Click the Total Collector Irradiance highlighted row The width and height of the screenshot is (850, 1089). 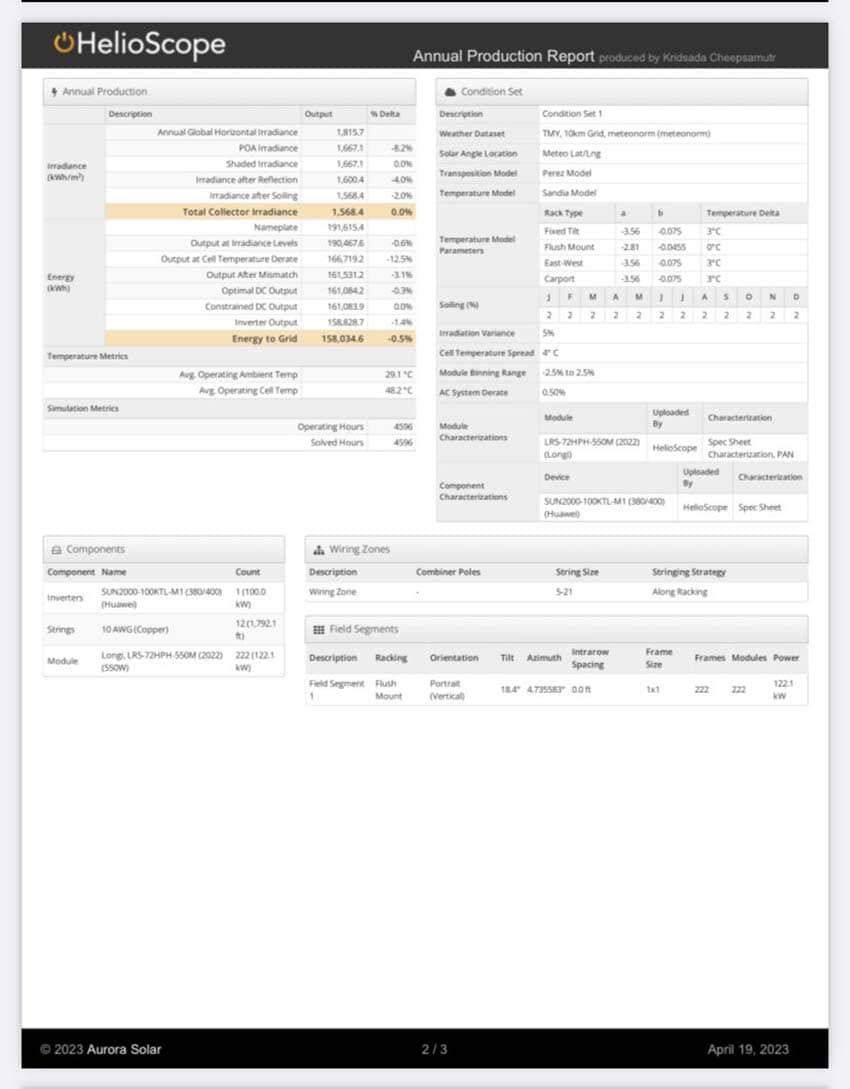(x=259, y=212)
